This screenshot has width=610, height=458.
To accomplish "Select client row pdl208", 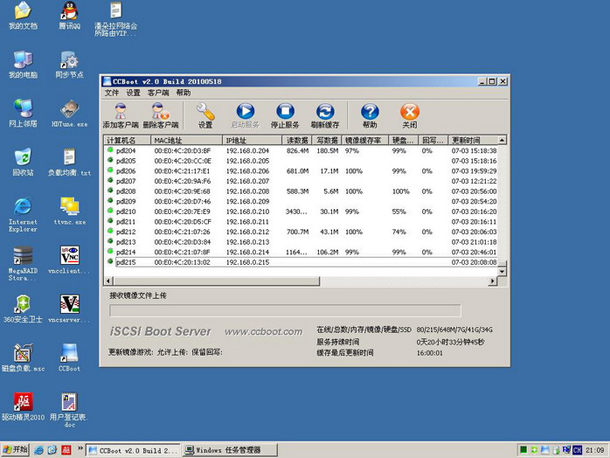I will [301, 191].
